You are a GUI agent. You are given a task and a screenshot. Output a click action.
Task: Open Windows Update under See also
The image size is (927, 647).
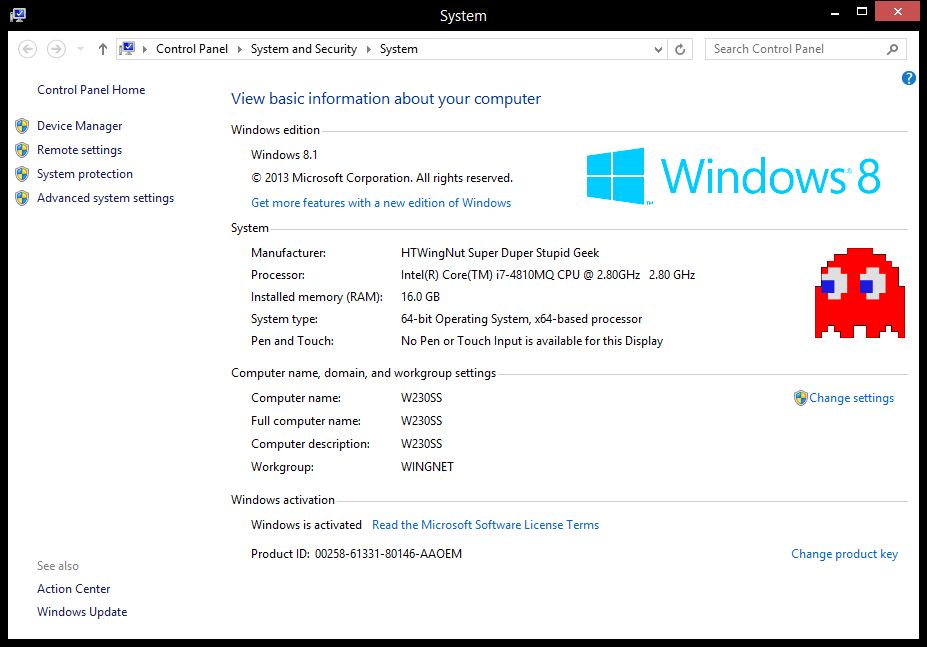pyautogui.click(x=82, y=612)
